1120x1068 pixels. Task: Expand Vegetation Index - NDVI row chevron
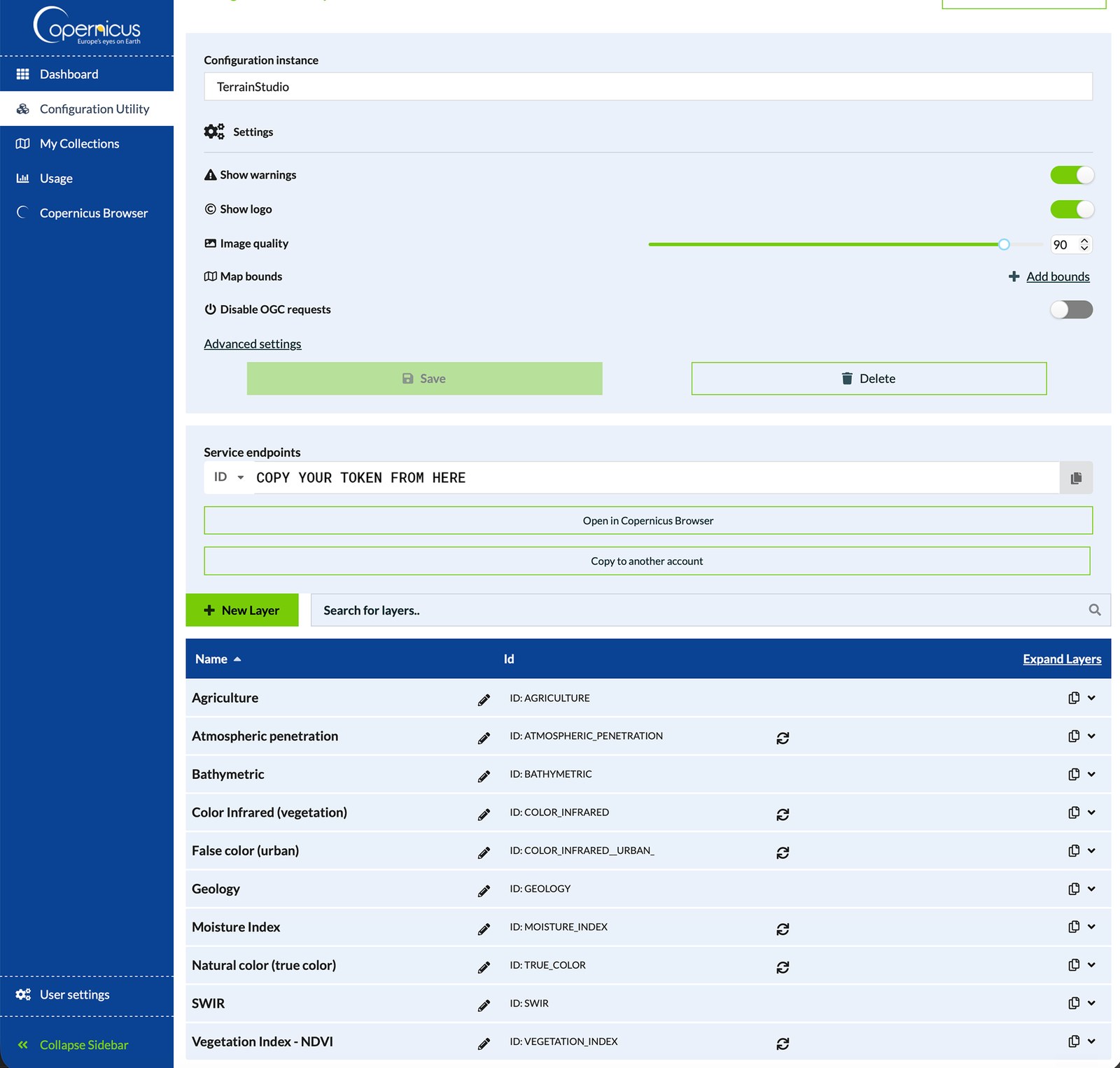pyautogui.click(x=1092, y=1041)
